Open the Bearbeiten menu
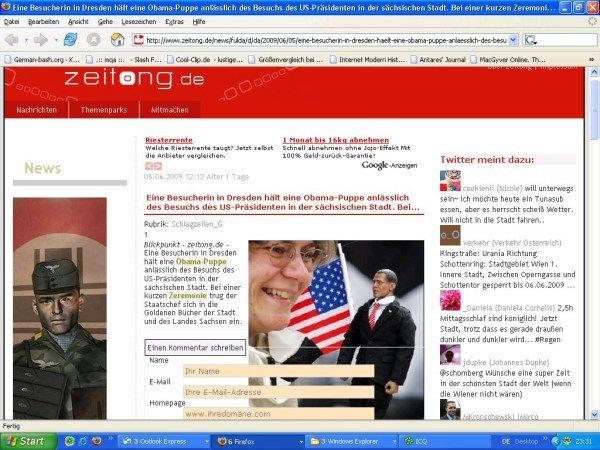The height and width of the screenshot is (450, 600). [x=44, y=22]
